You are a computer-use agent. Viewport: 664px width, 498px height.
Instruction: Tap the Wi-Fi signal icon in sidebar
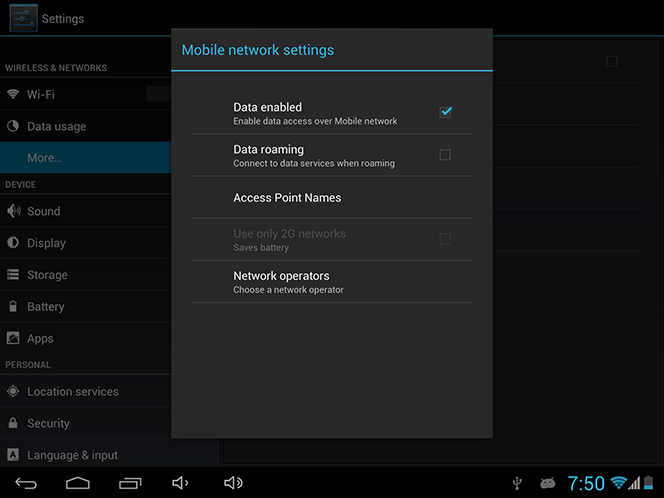13,94
